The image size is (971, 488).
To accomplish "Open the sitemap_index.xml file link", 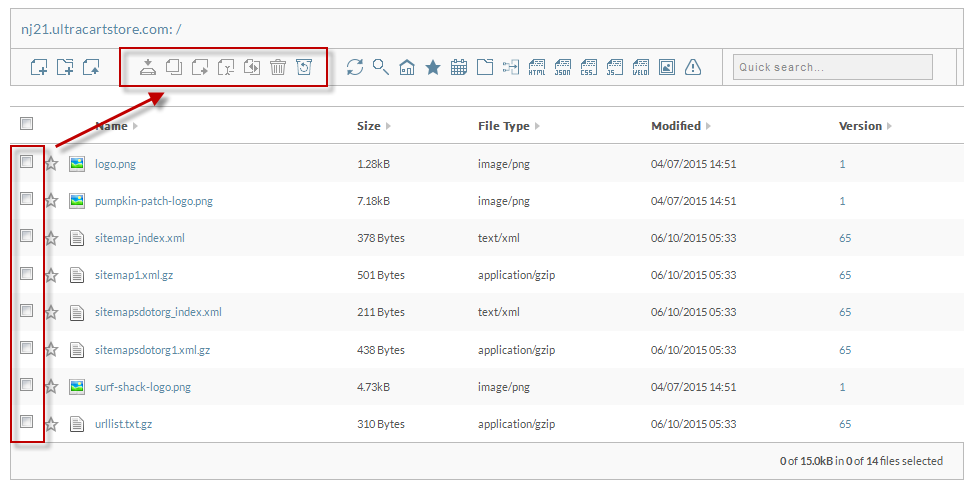I will 139,238.
